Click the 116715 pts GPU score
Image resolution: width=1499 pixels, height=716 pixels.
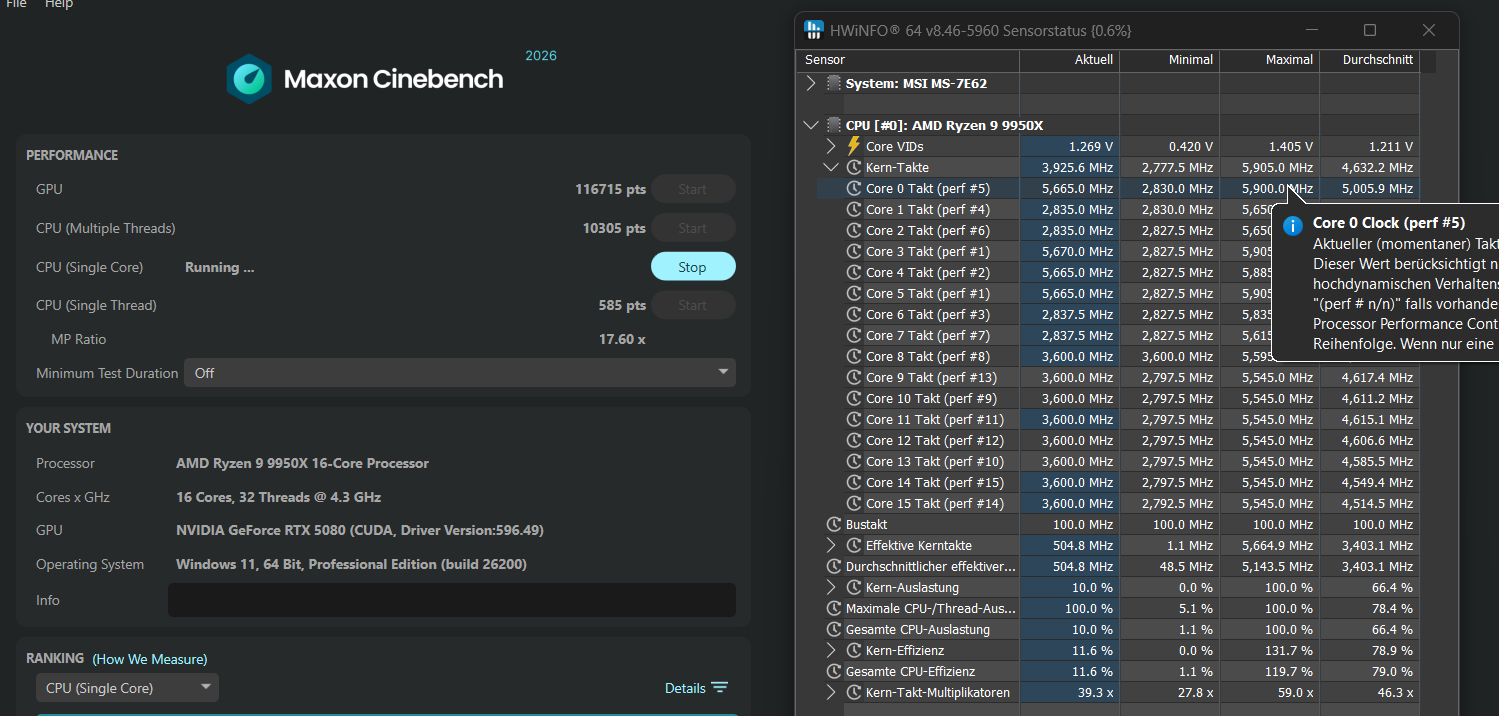coord(610,189)
